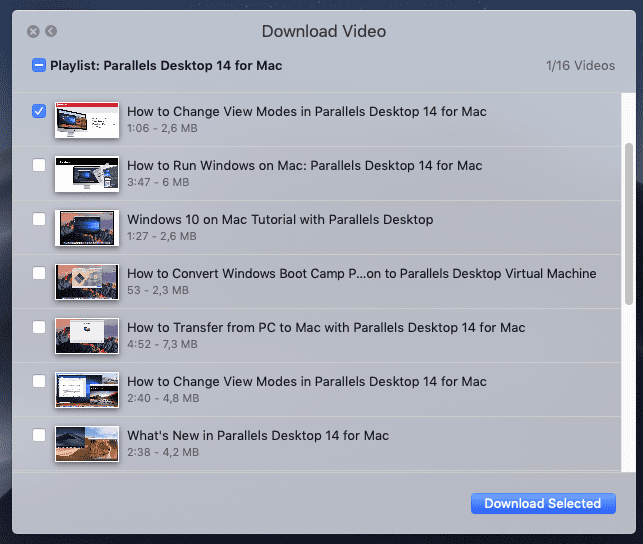This screenshot has height=544, width=643.
Task: Toggle the playlist select-all checkbox
Action: [39, 65]
